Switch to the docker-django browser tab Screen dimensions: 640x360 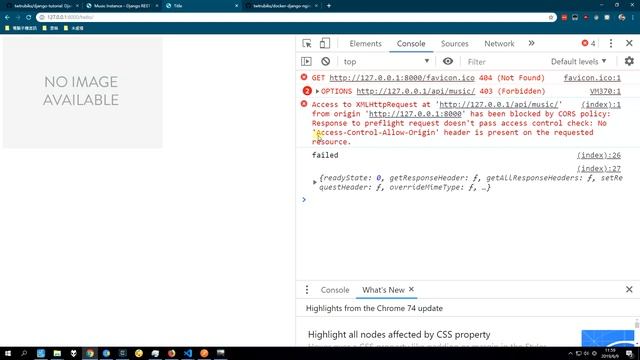point(282,6)
